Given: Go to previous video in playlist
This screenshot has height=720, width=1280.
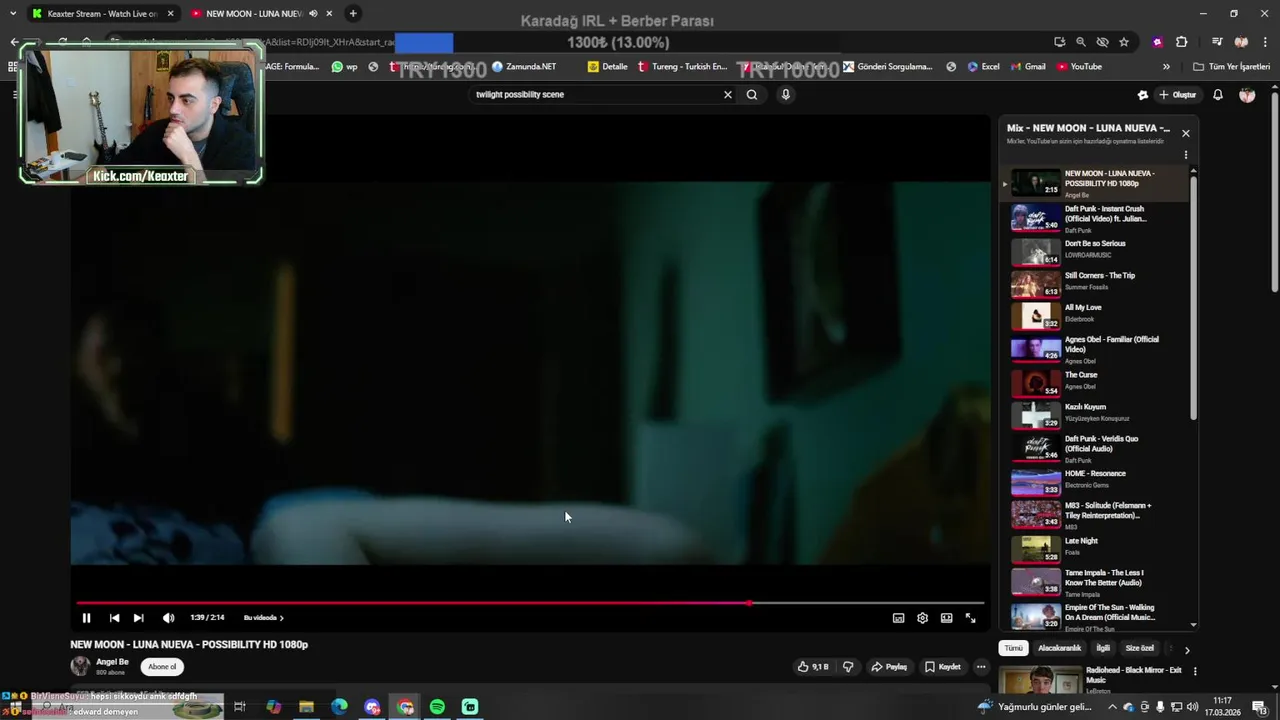Looking at the screenshot, I should [x=114, y=618].
